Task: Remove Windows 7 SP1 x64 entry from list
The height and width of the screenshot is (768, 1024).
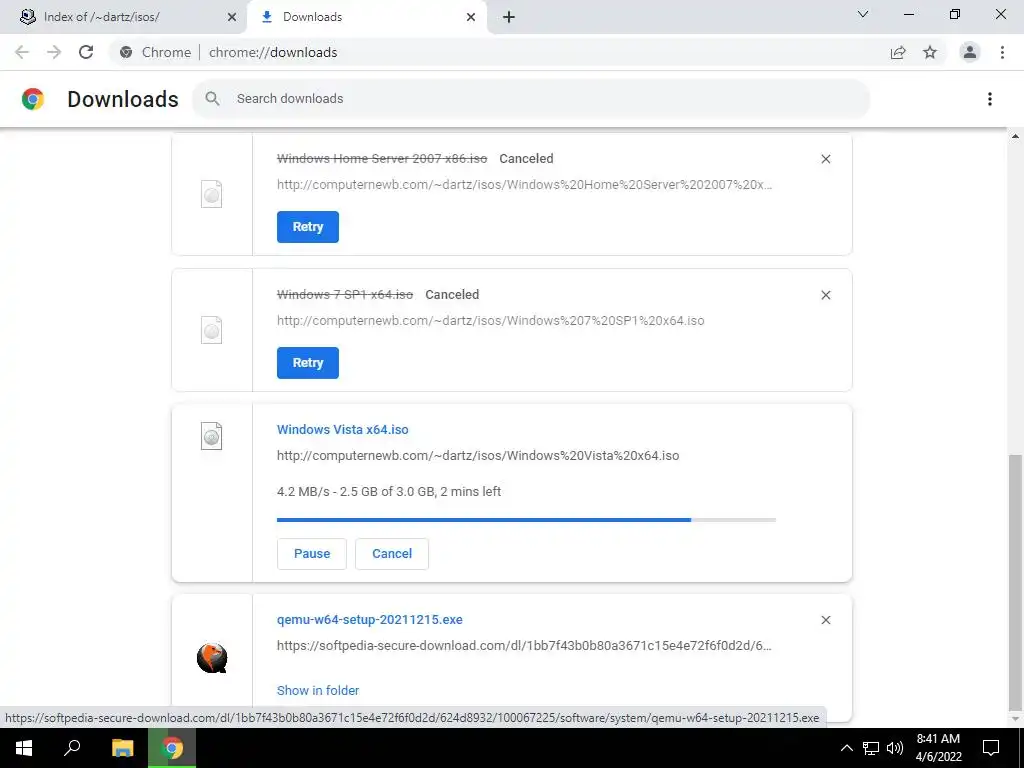Action: tap(825, 295)
